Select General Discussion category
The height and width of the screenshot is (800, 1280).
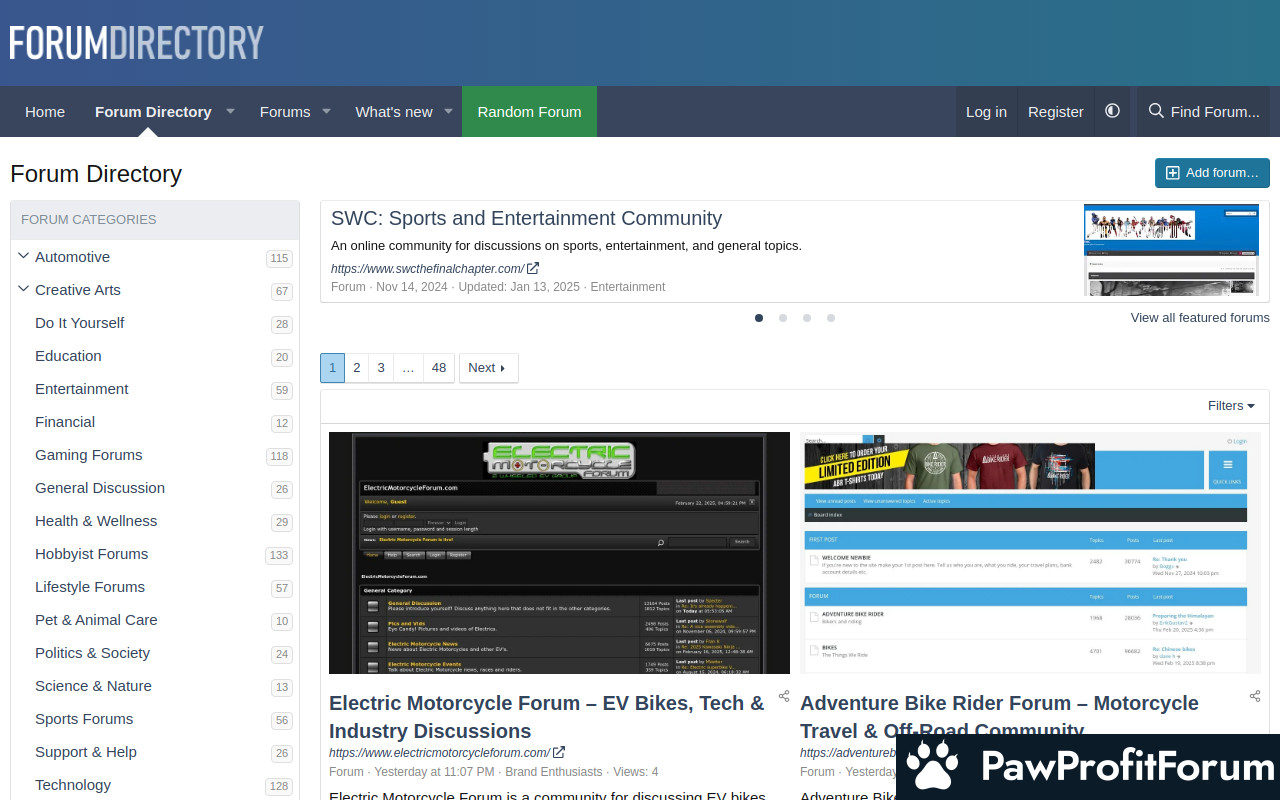click(100, 487)
